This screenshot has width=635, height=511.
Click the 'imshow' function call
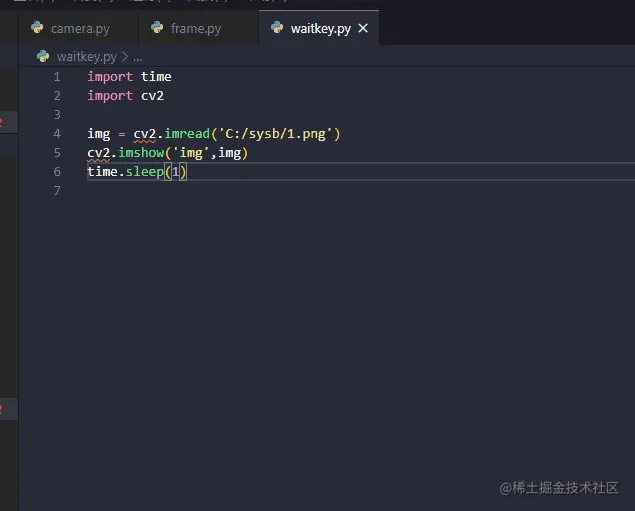click(x=141, y=153)
